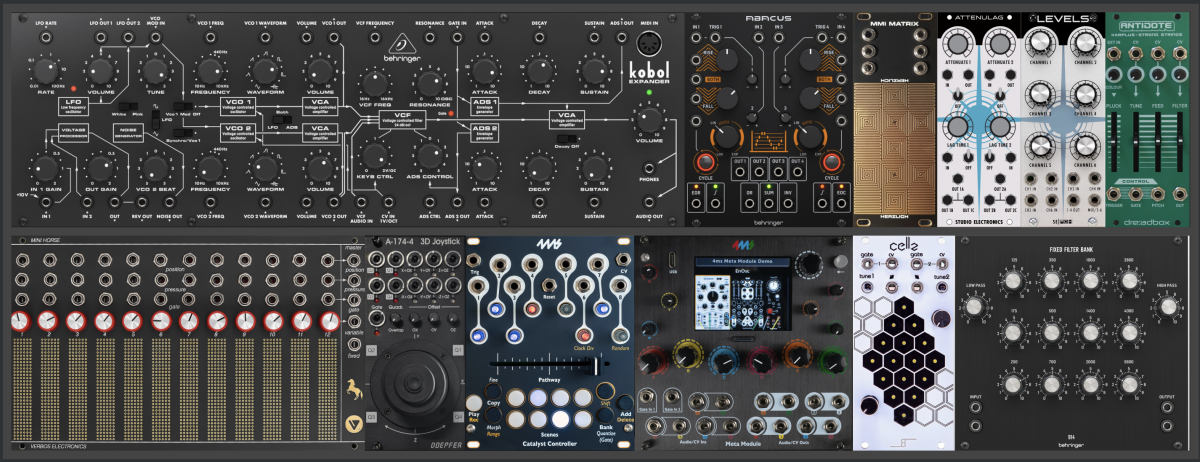The height and width of the screenshot is (462, 1200).
Task: Click the LAG TIME 1 knob
Action: [x=957, y=127]
